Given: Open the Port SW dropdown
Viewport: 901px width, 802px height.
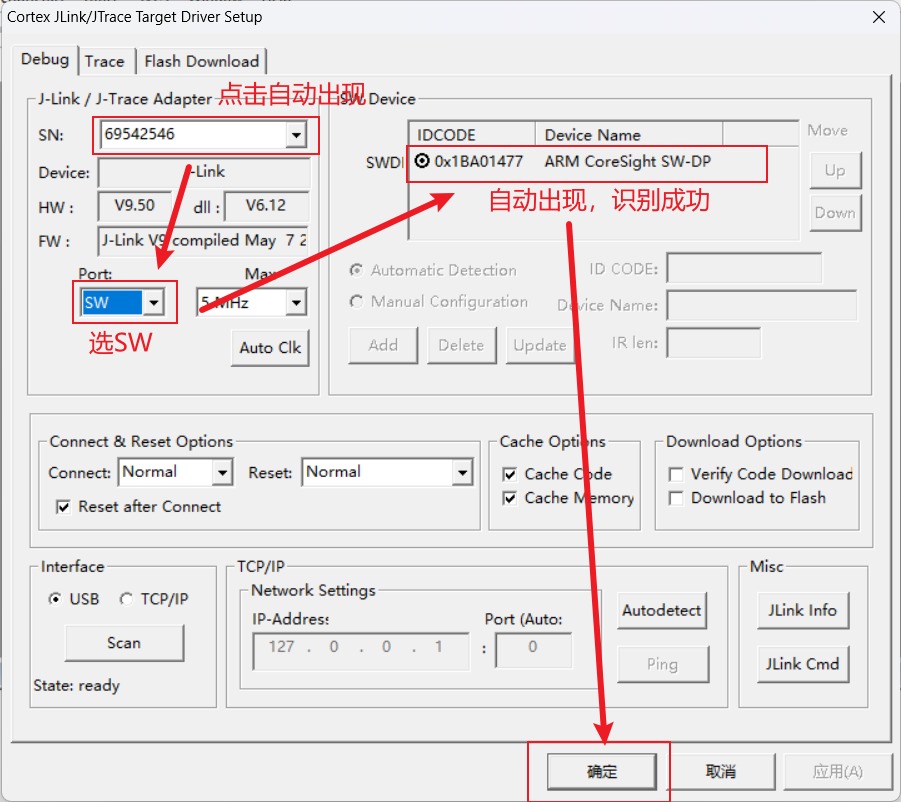Looking at the screenshot, I should click(153, 302).
